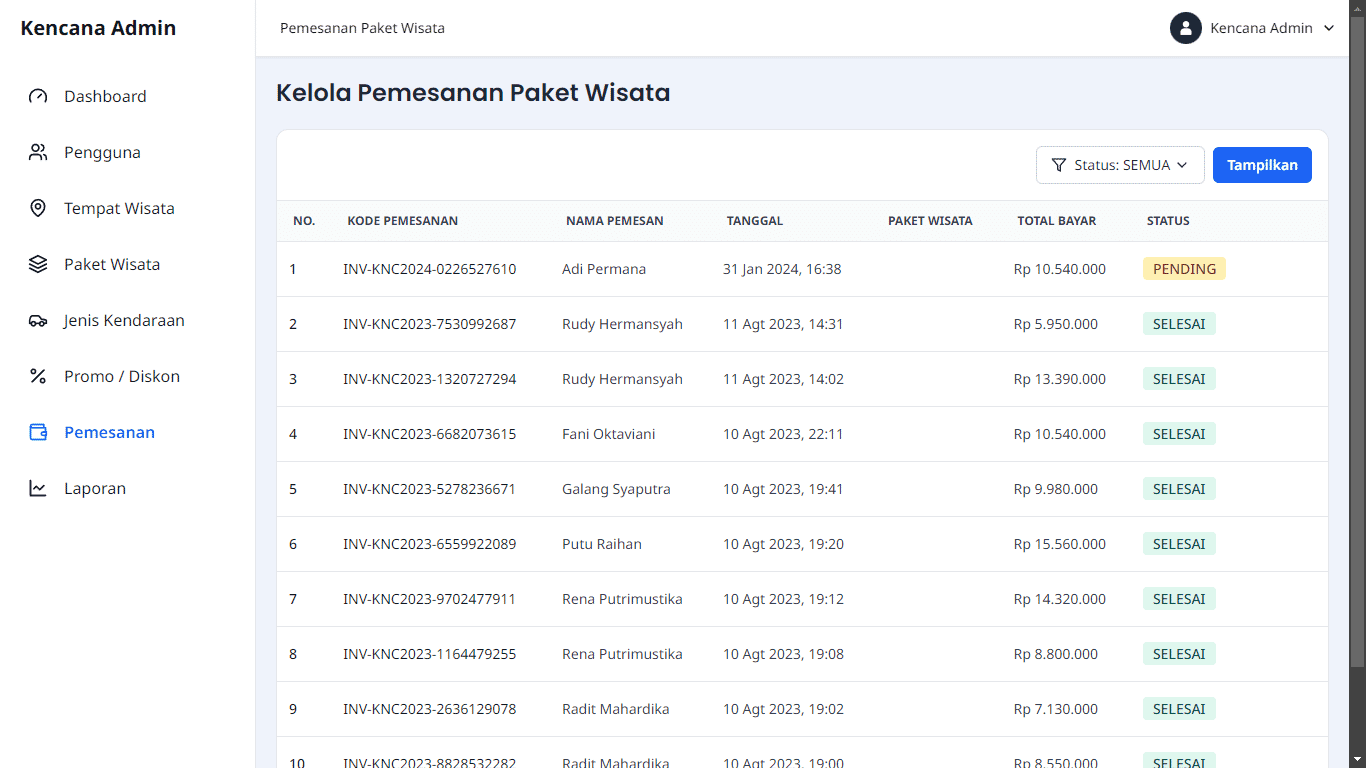The image size is (1366, 768).
Task: Click the Pemesanan wallet icon
Action: pos(38,433)
